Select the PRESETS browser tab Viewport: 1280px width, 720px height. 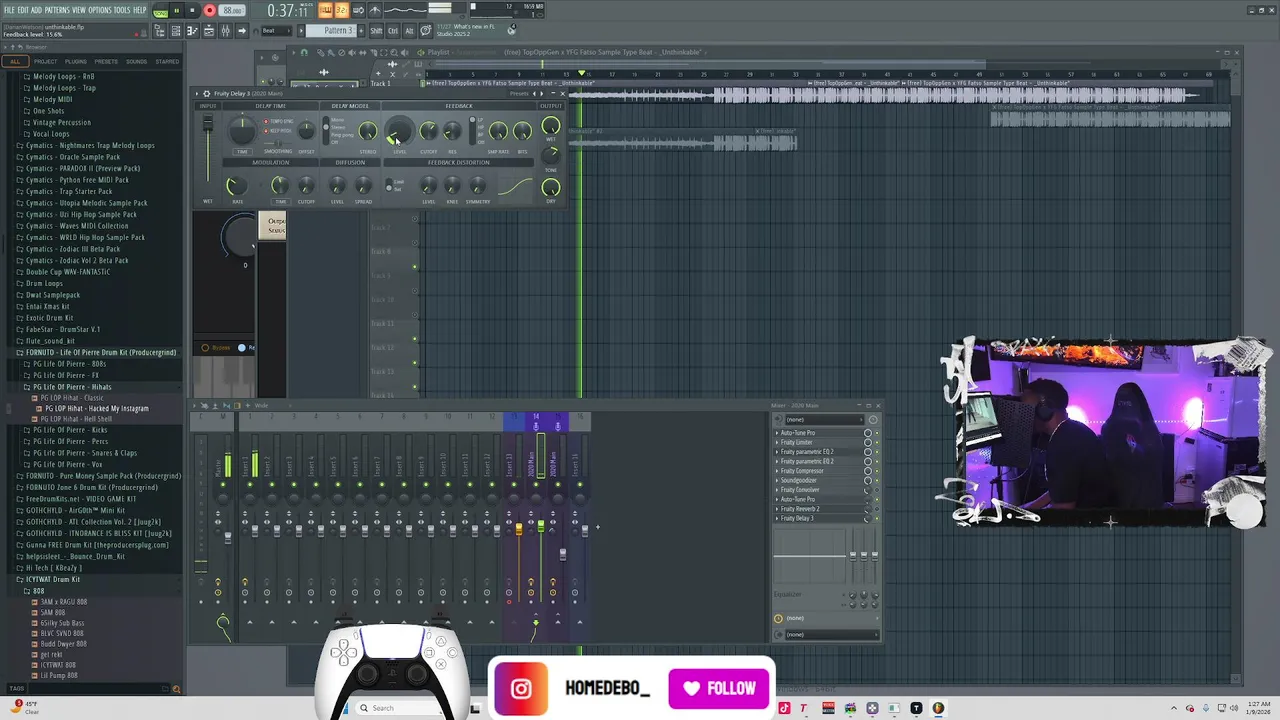point(106,61)
